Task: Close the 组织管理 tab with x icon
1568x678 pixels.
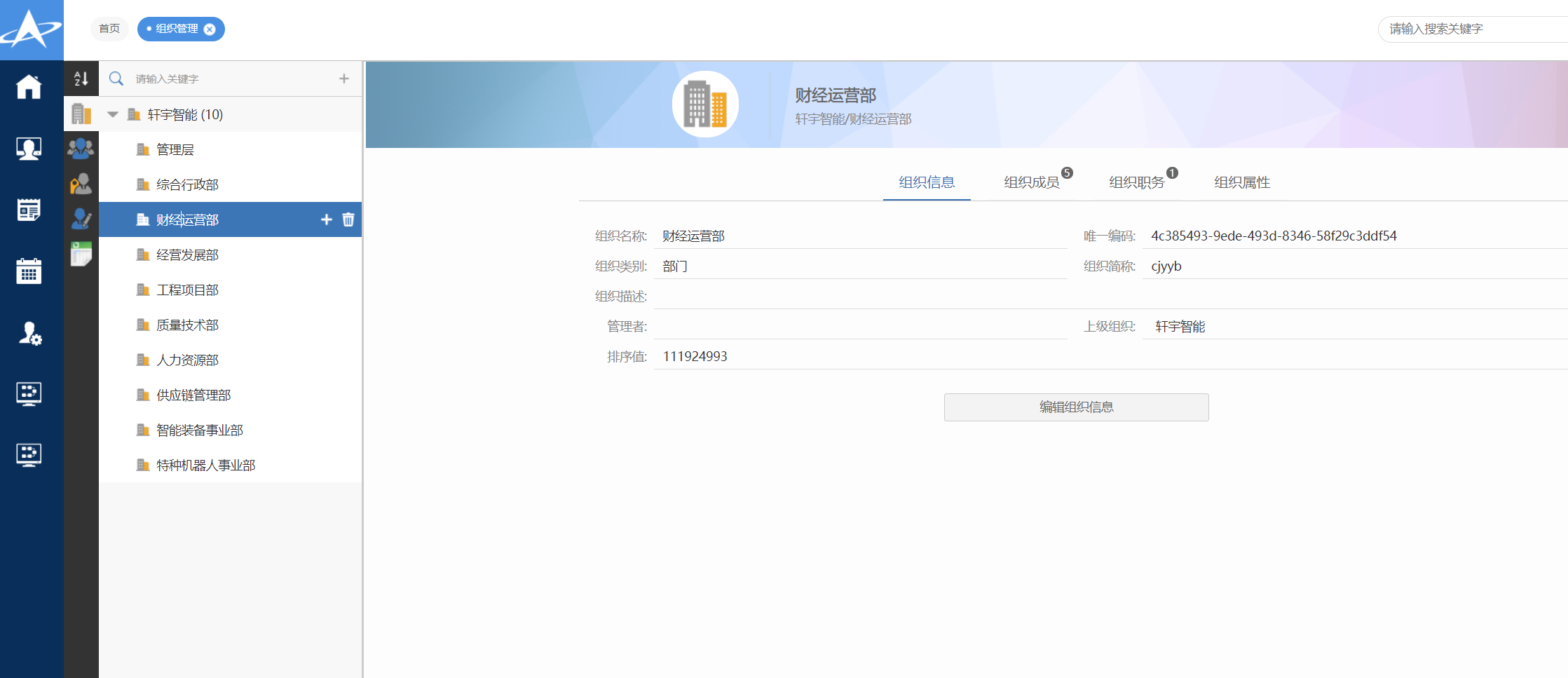Action: click(210, 29)
